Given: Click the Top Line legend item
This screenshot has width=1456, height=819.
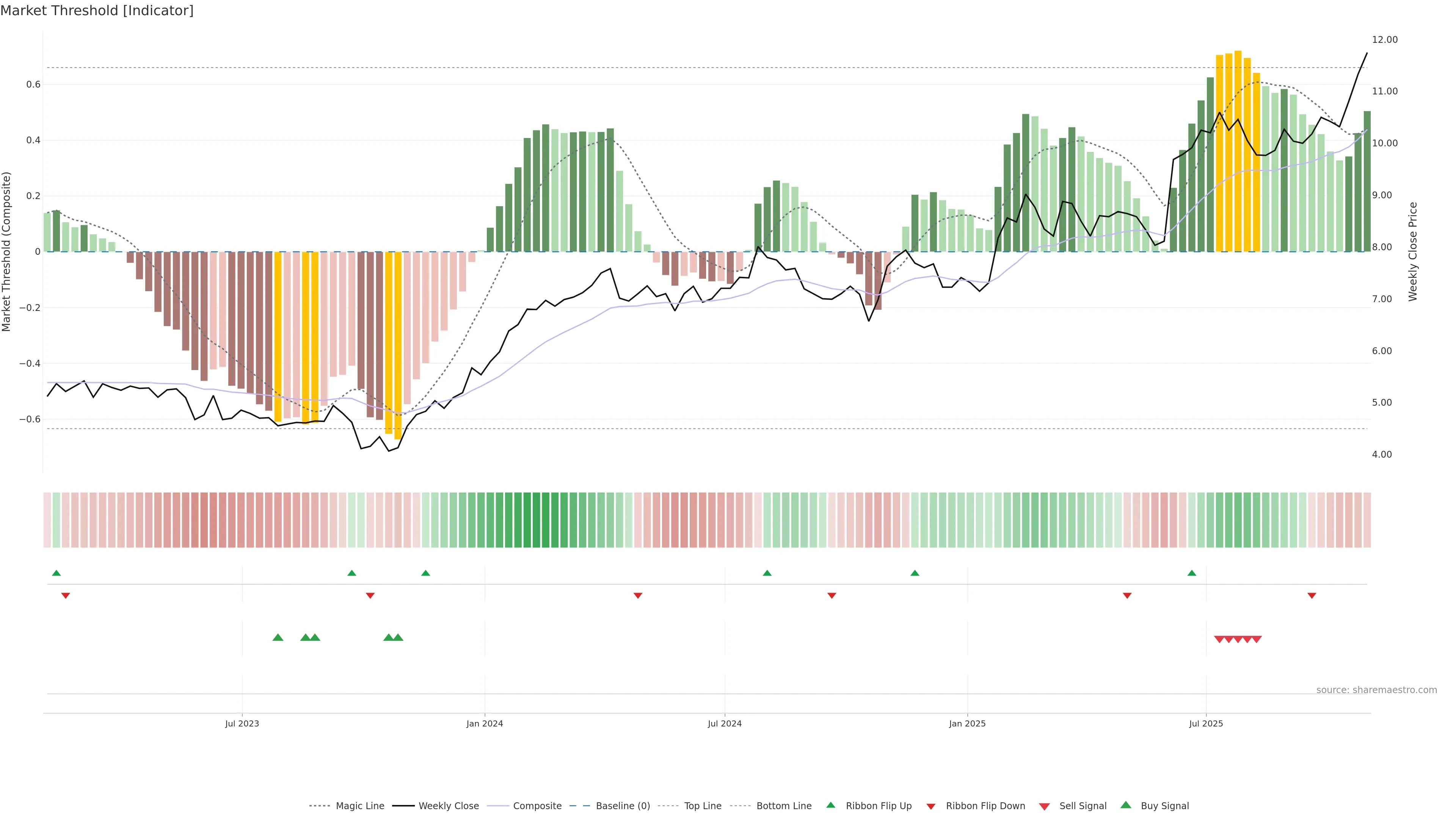Looking at the screenshot, I should (x=703, y=806).
